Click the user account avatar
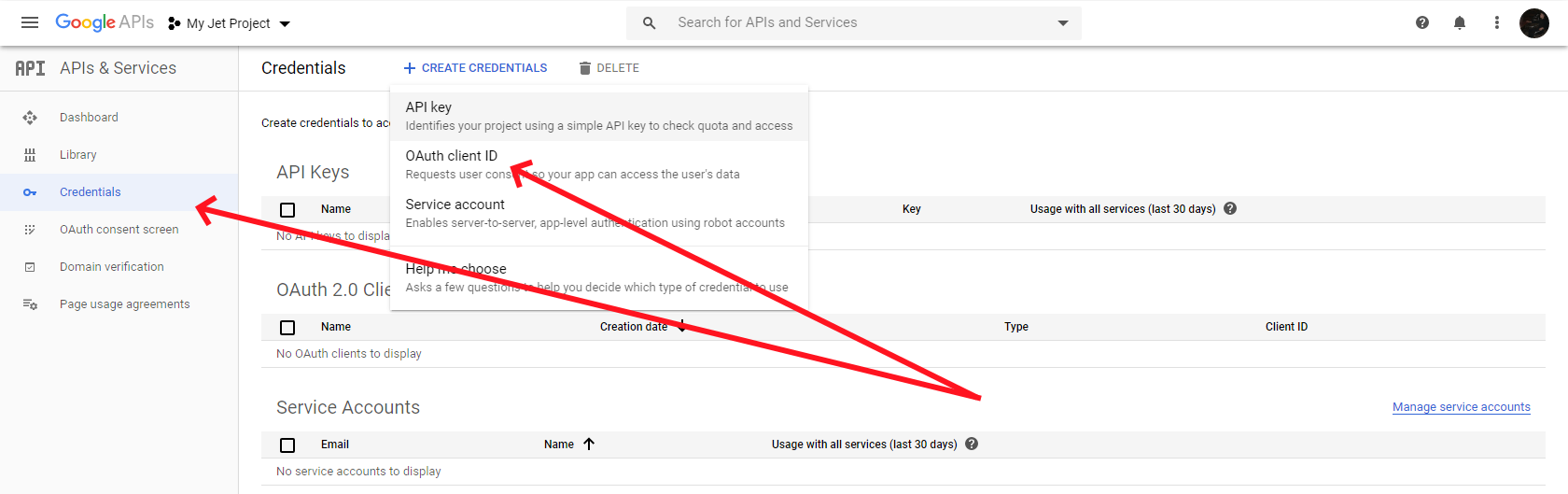 click(x=1534, y=22)
